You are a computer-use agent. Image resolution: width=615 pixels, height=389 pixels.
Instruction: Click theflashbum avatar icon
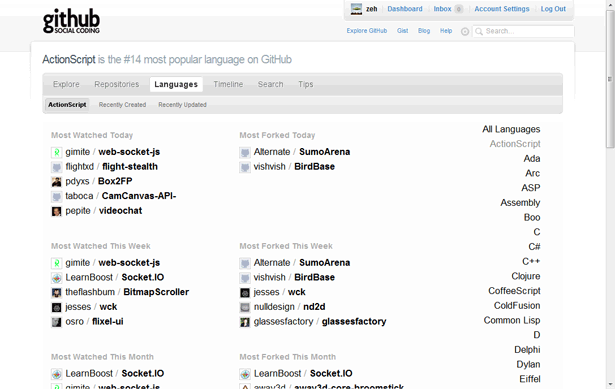coord(56,293)
